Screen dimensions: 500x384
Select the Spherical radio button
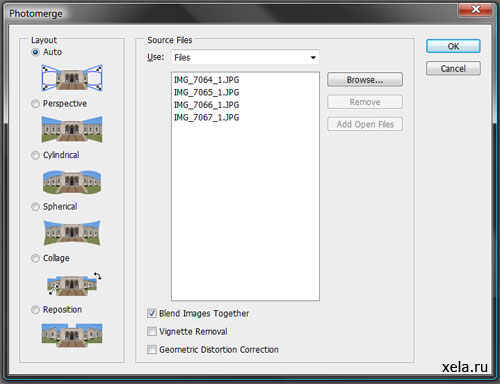[35, 207]
